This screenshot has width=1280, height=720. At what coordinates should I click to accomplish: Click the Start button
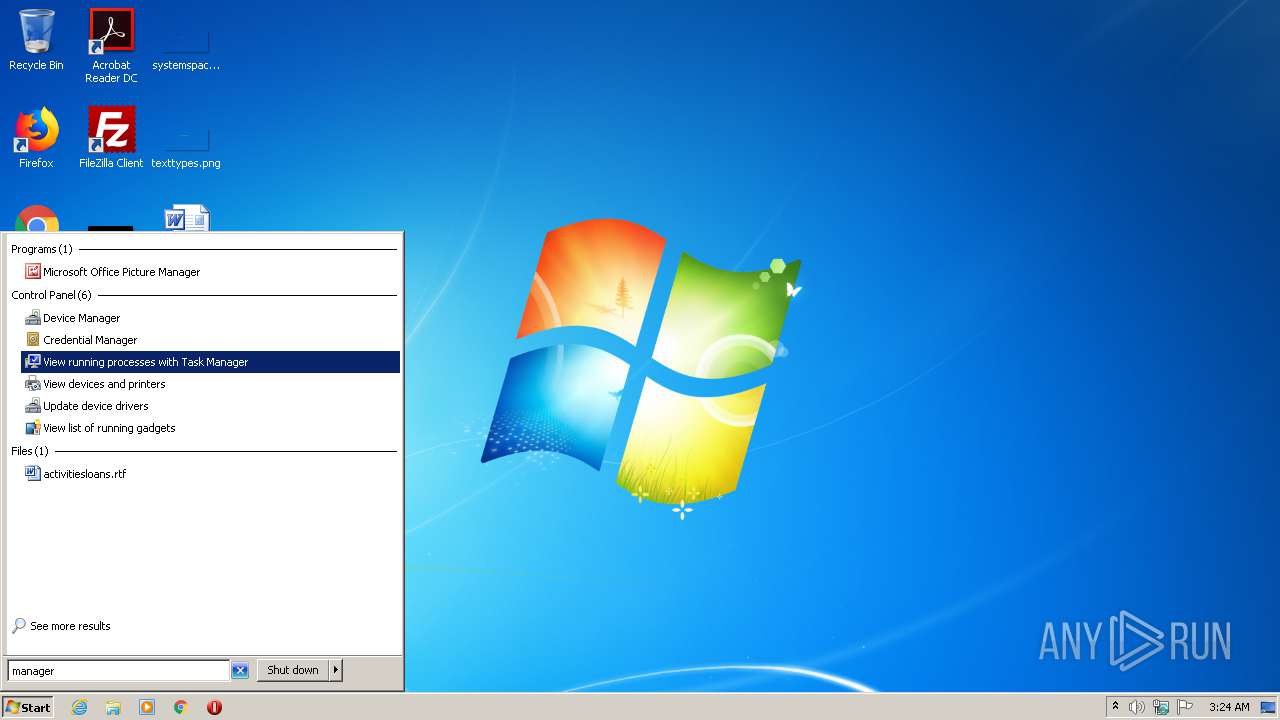coord(27,707)
